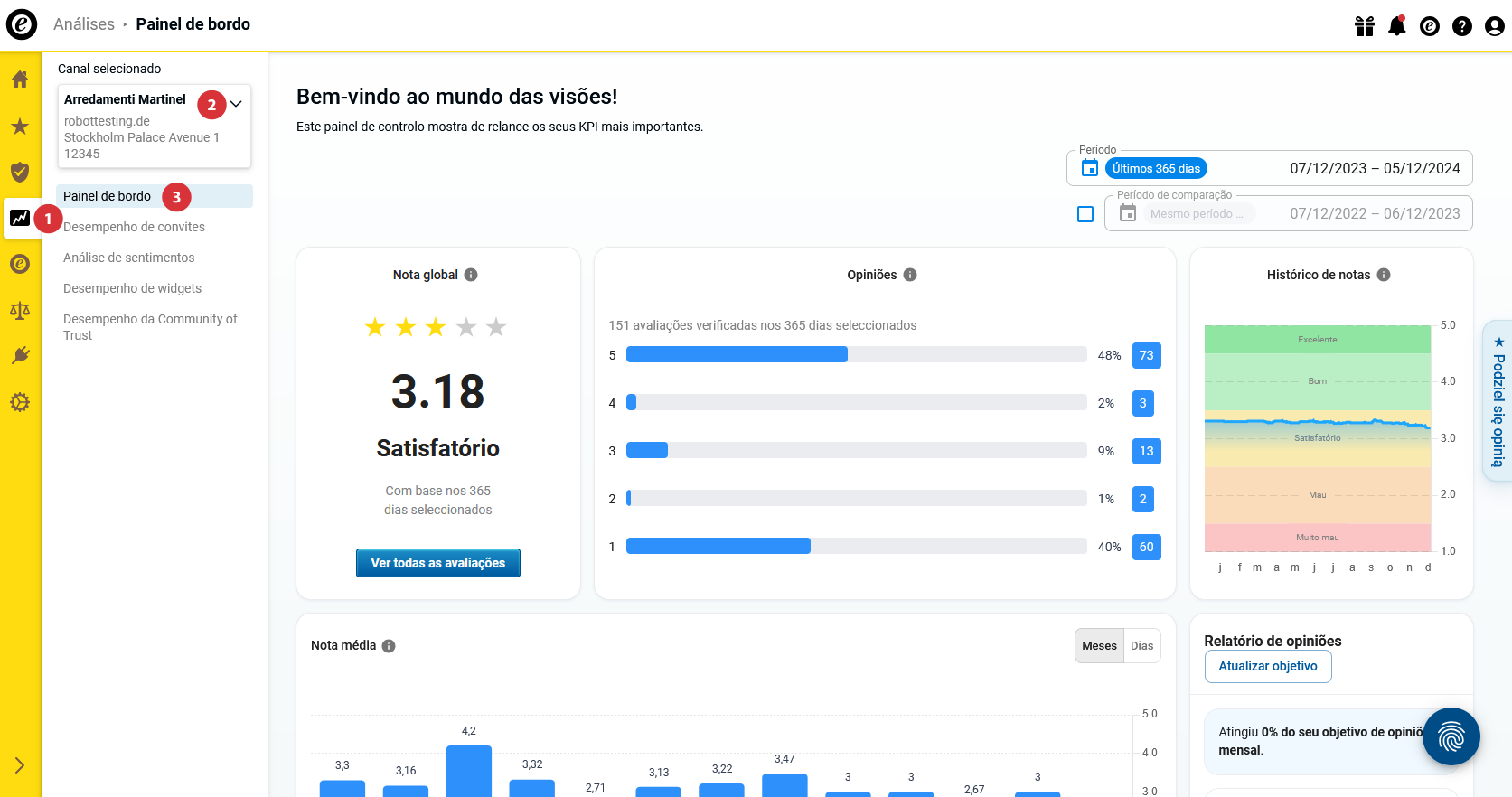The width and height of the screenshot is (1512, 797).
Task: Click the header circular e icon
Action: pyautogui.click(x=1430, y=26)
